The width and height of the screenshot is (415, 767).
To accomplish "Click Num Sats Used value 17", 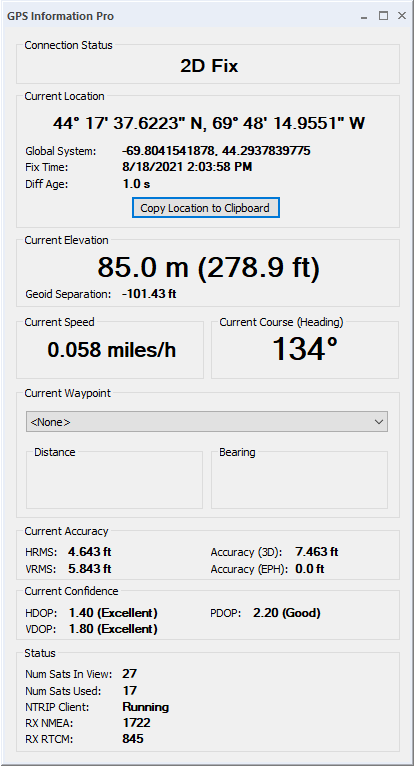I will point(129,691).
